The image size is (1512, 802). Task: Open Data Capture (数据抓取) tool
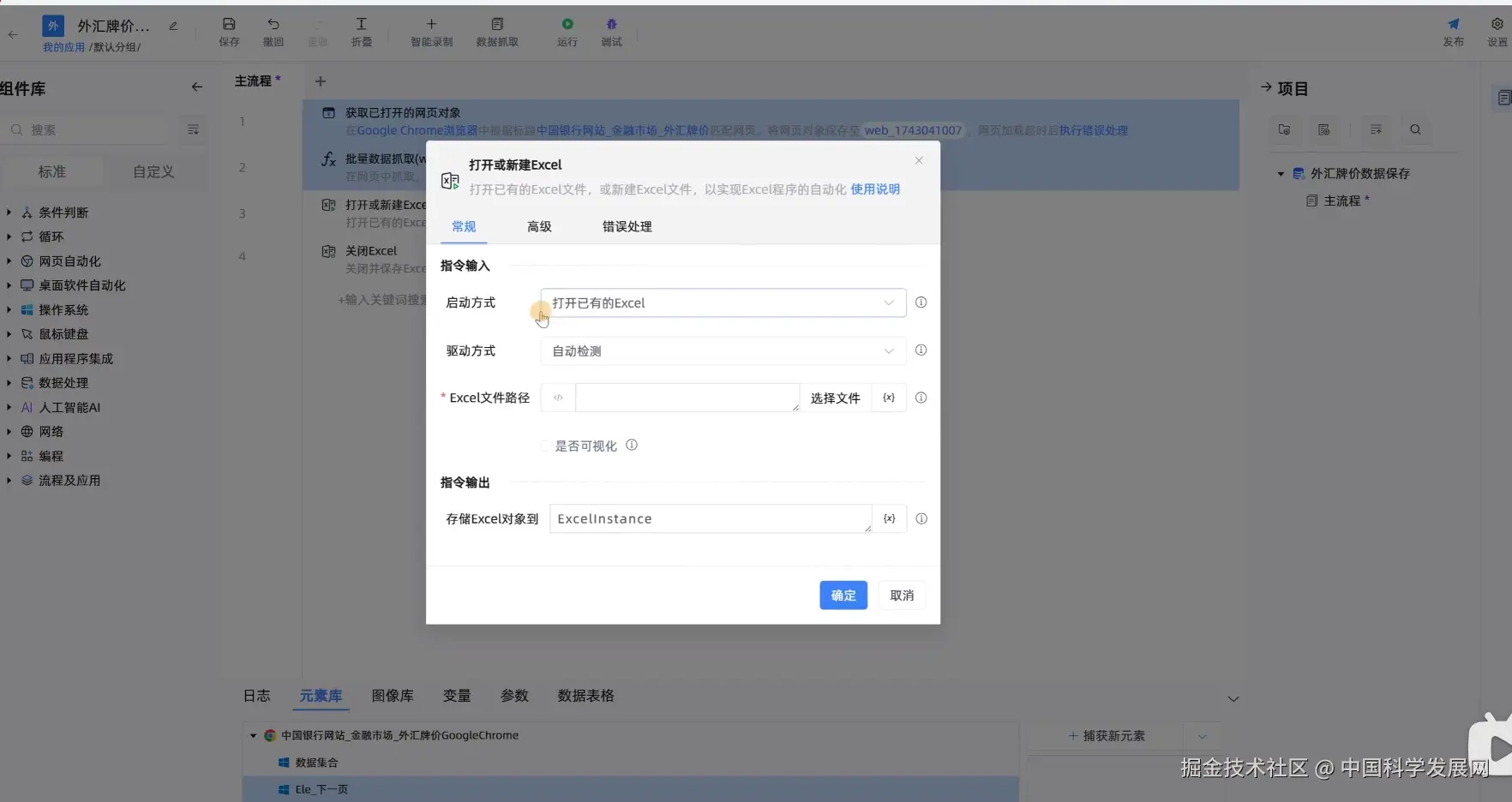point(497,32)
